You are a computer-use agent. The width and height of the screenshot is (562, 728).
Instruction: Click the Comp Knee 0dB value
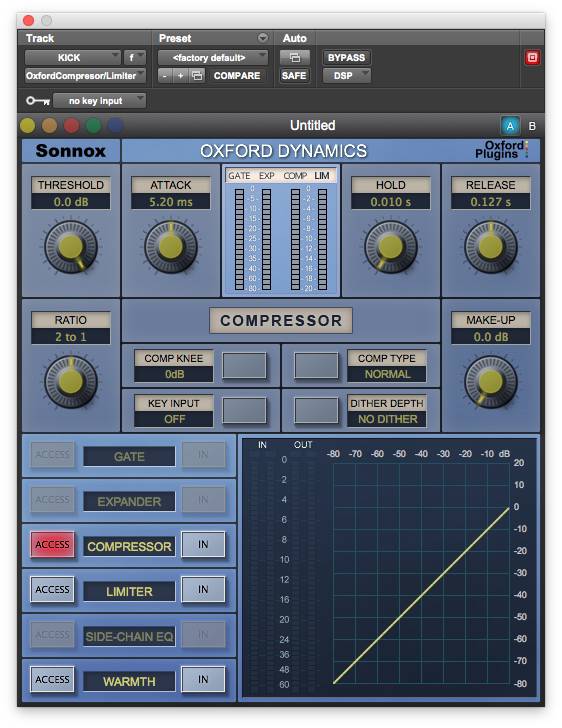click(x=174, y=374)
